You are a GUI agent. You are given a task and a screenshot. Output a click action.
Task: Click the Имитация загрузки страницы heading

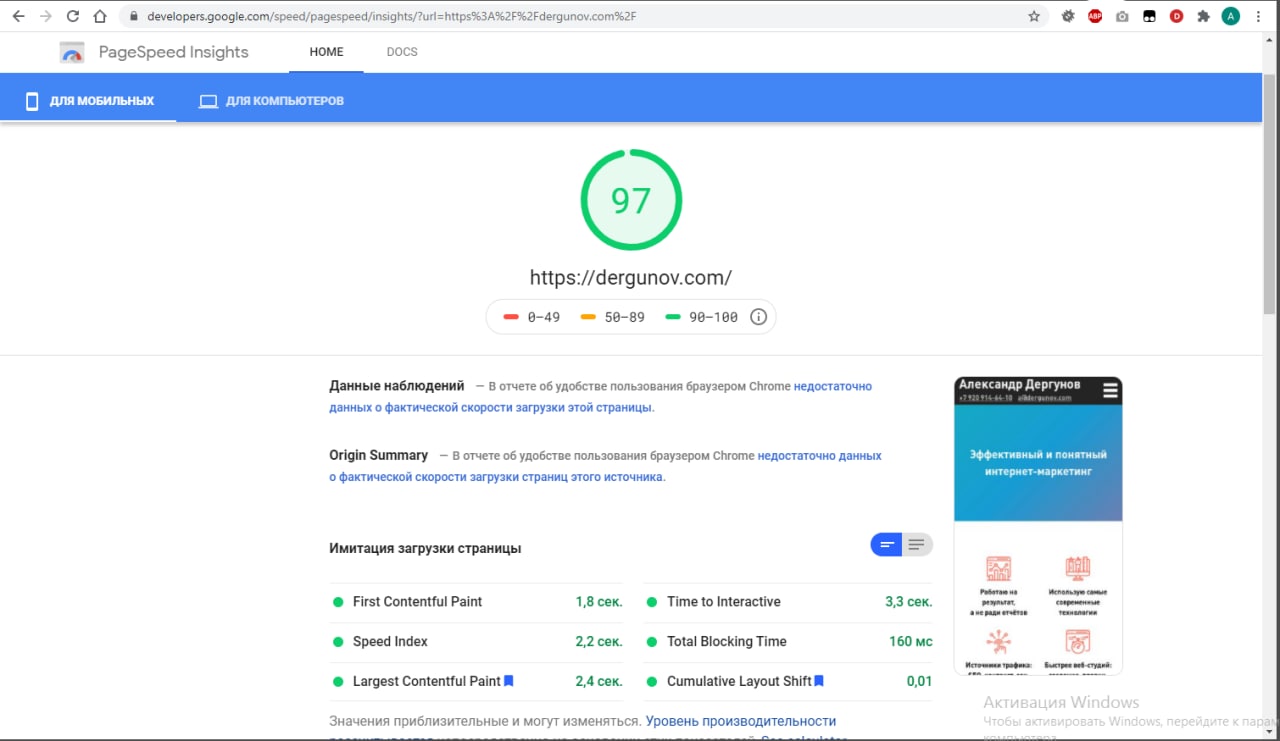[x=425, y=548]
